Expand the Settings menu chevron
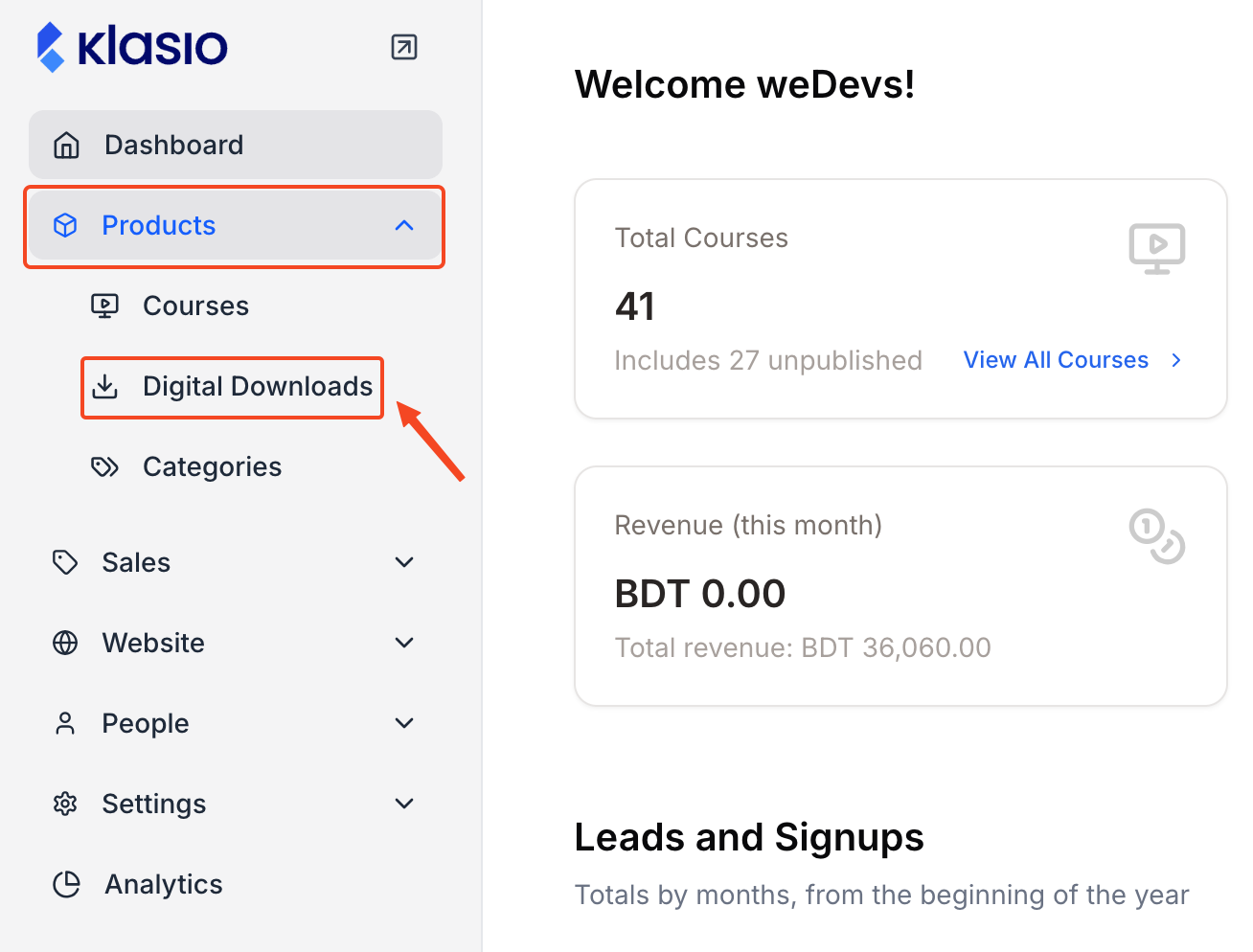 point(404,804)
